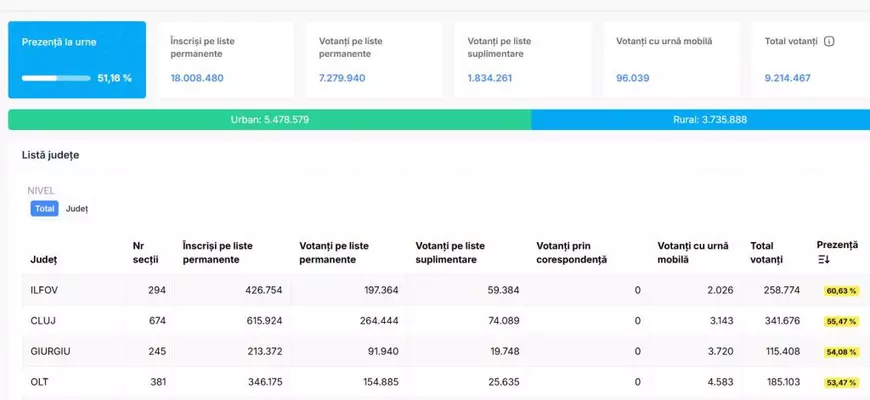
Task: Click ILFOV's 60,63 % turnout badge
Action: [x=841, y=291]
